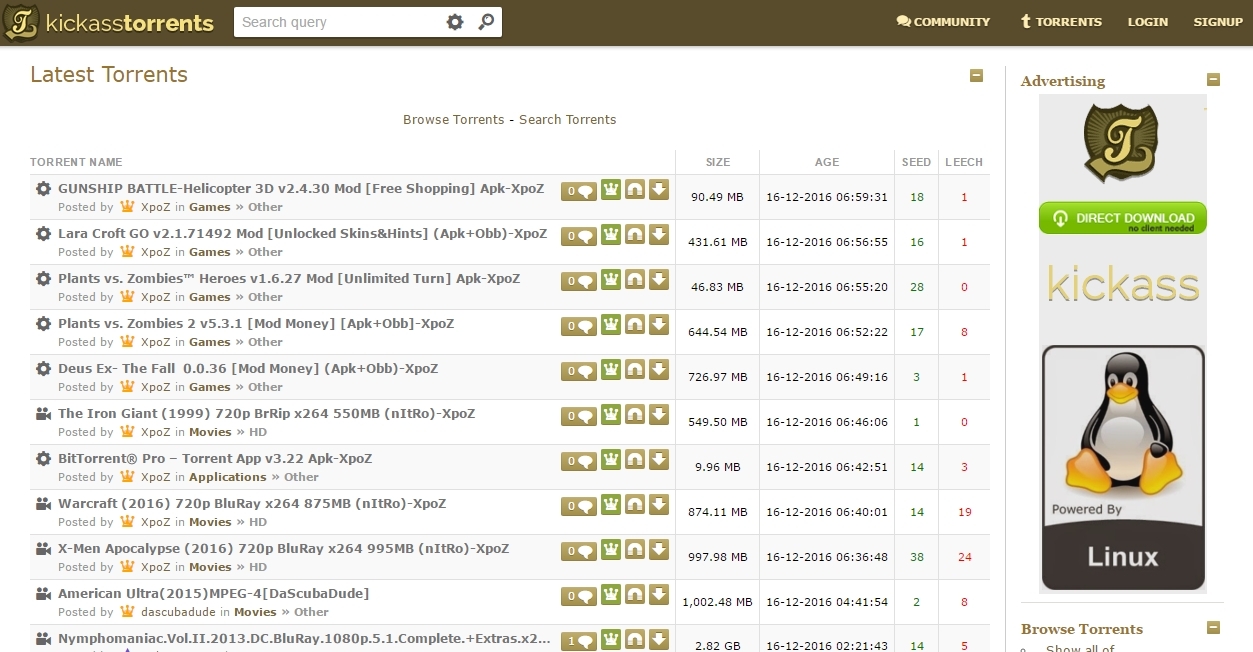Sort by the Age column header
Screen dimensions: 1253x652
point(827,162)
